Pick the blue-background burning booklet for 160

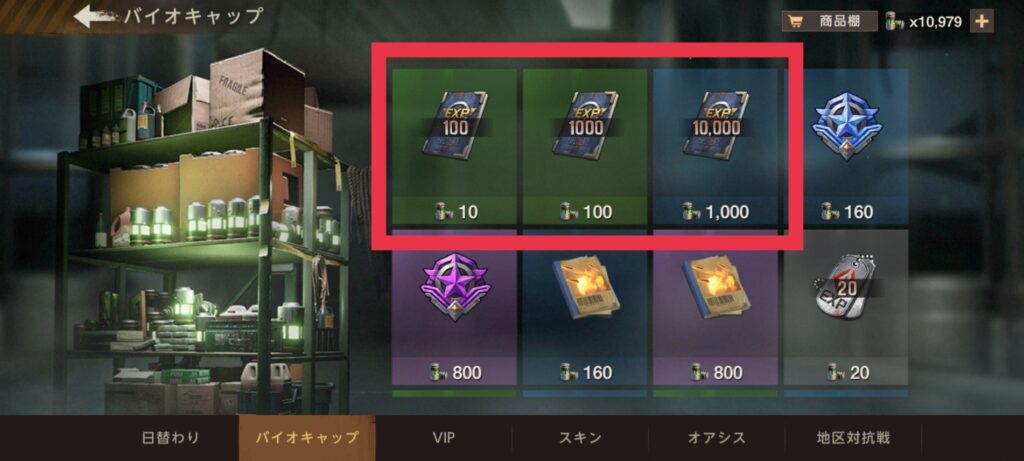point(584,307)
